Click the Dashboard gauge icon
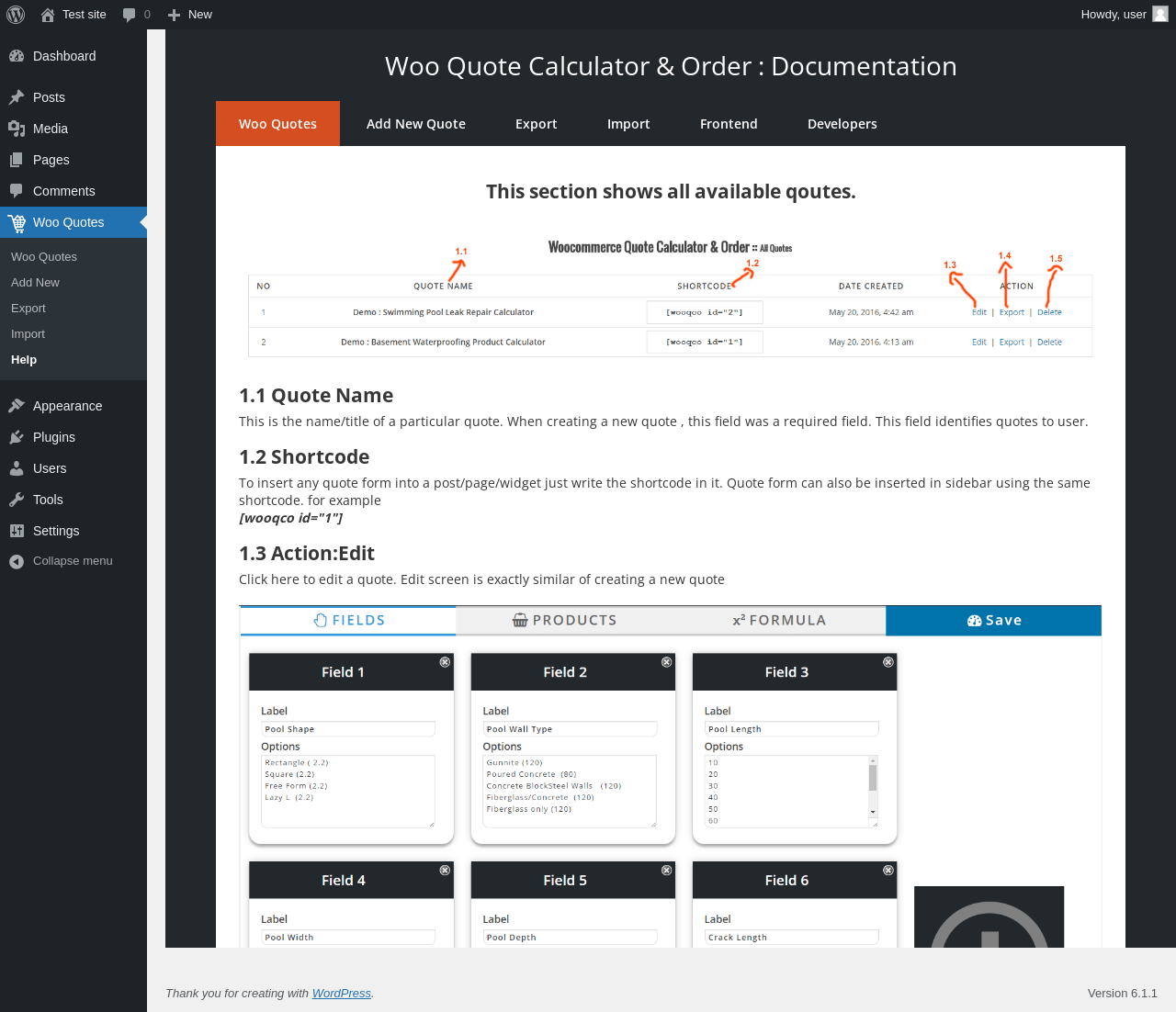This screenshot has width=1176, height=1012. 17,56
